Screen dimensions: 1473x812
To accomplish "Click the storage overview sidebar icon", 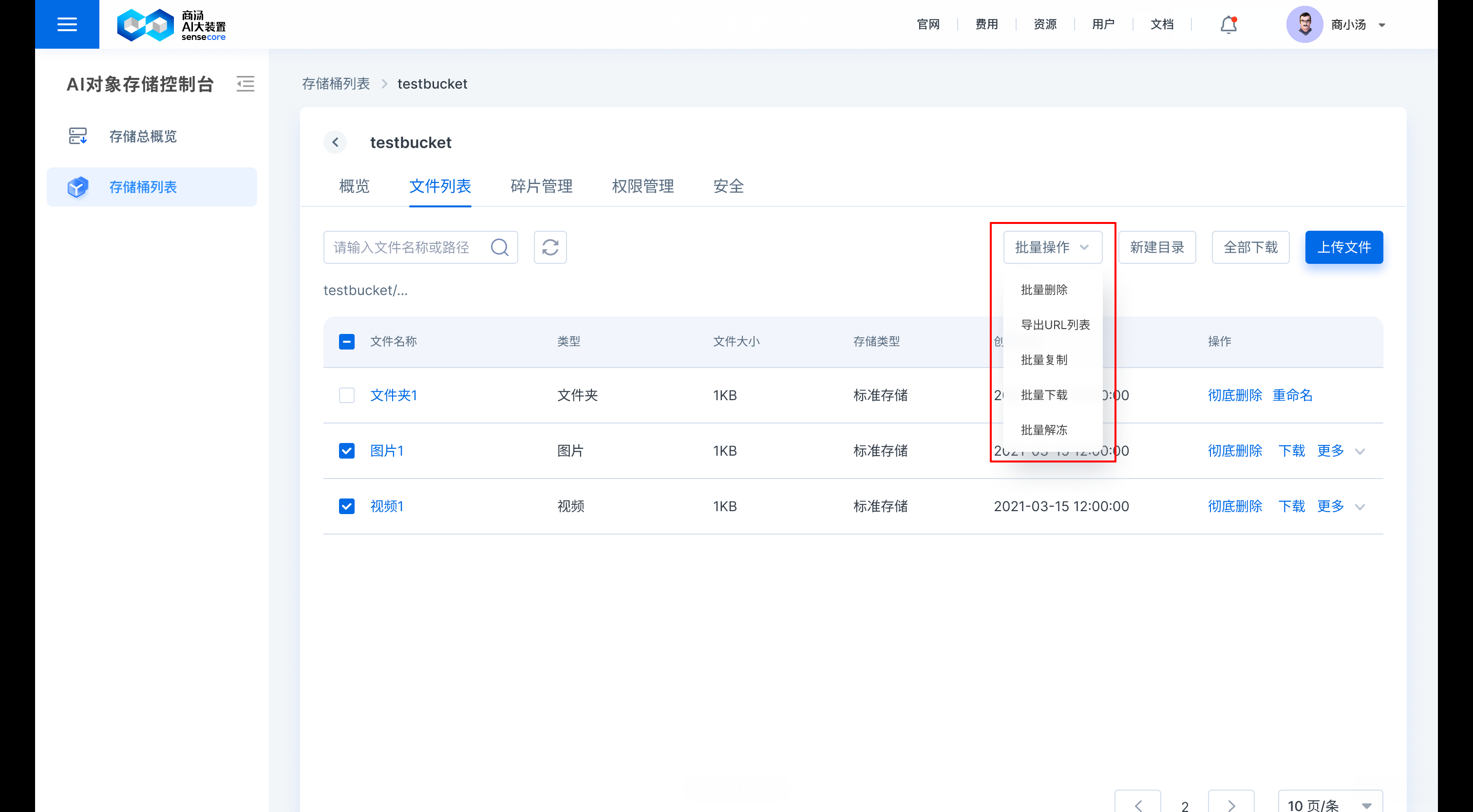I will (78, 136).
